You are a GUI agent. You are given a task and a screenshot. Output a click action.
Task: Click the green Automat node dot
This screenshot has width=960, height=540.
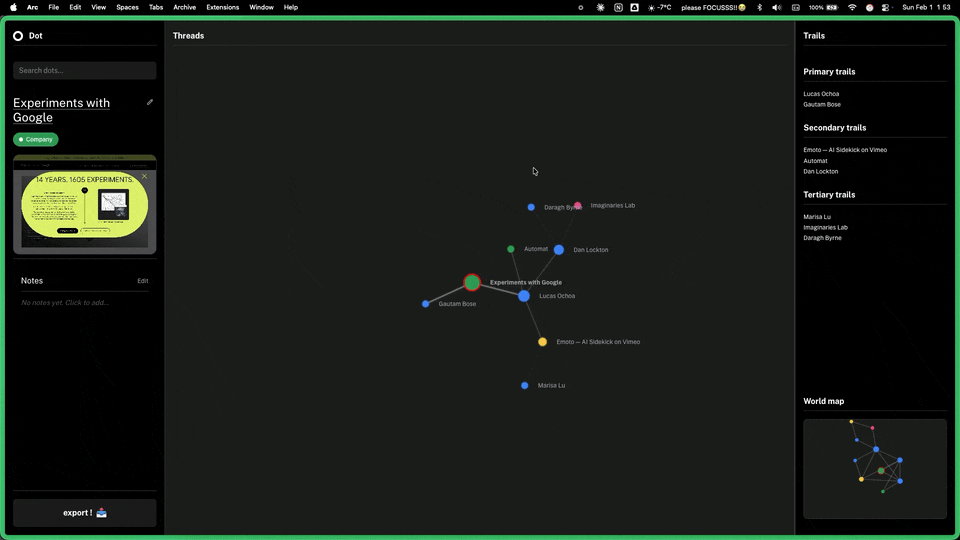point(511,249)
